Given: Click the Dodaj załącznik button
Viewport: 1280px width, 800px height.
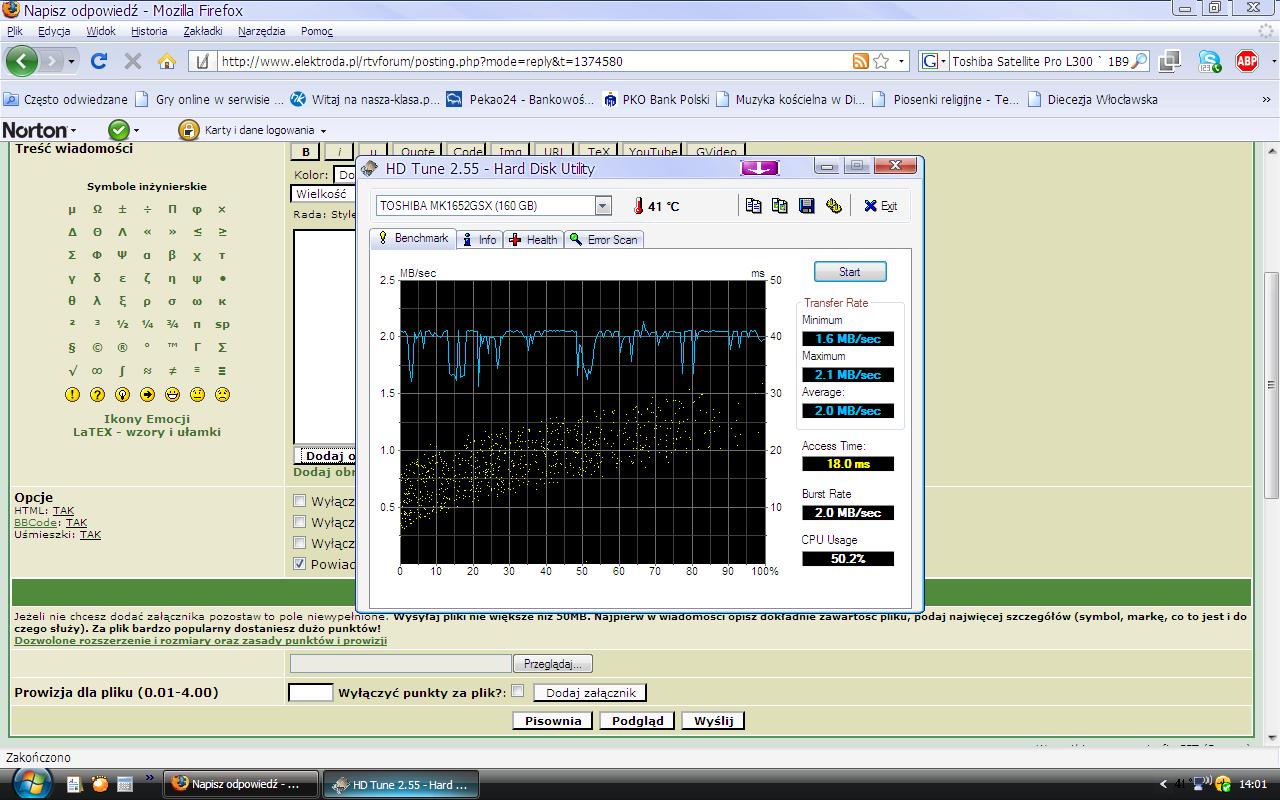Looking at the screenshot, I should pyautogui.click(x=590, y=692).
